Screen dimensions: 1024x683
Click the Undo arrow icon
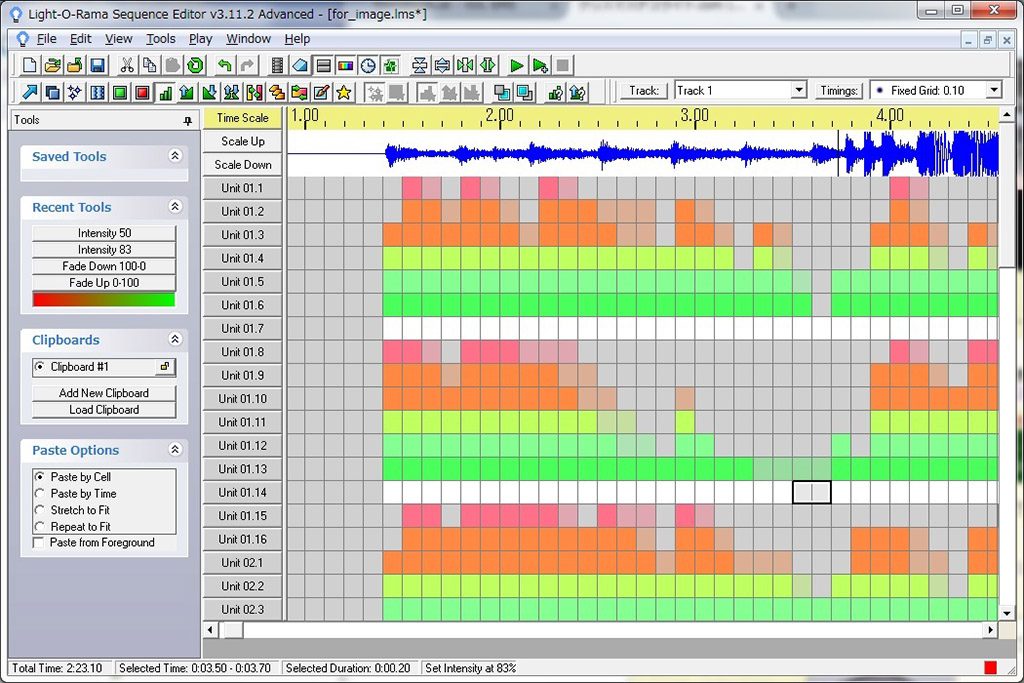click(224, 66)
